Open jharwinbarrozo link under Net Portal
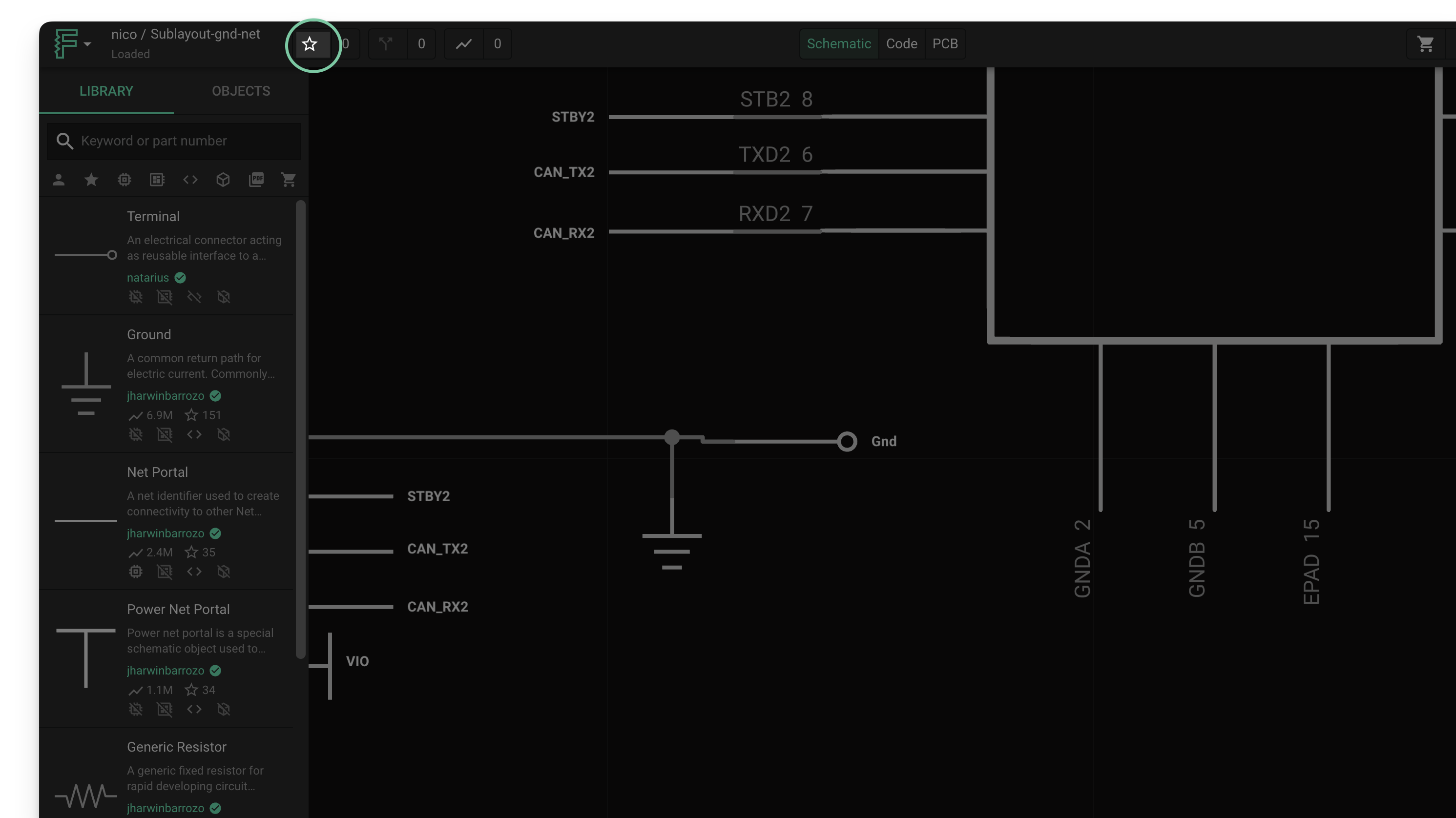Viewport: 1456px width, 818px height. (x=165, y=533)
